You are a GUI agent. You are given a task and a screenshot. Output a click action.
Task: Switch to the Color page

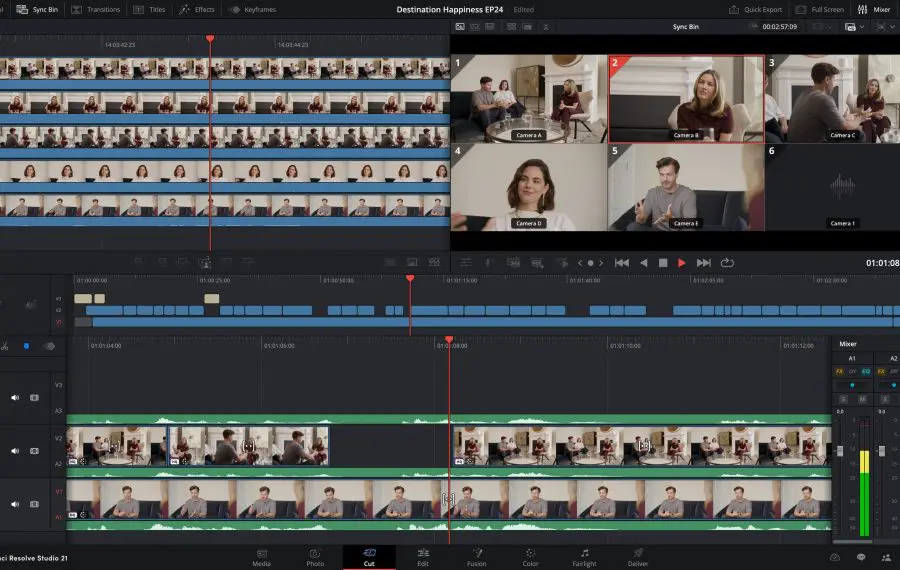tap(531, 556)
